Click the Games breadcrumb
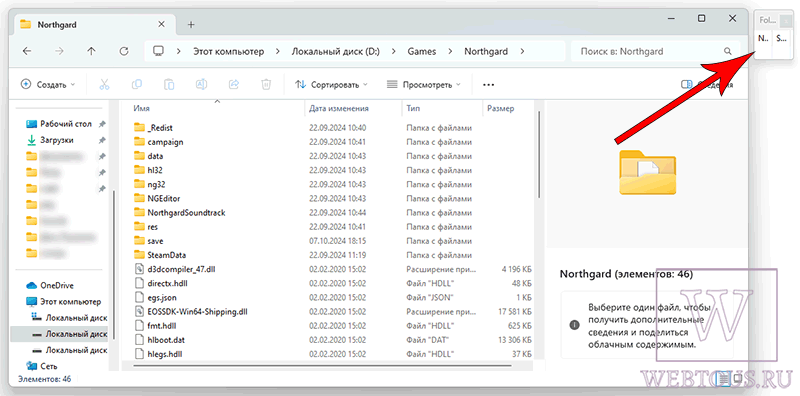 [x=421, y=51]
